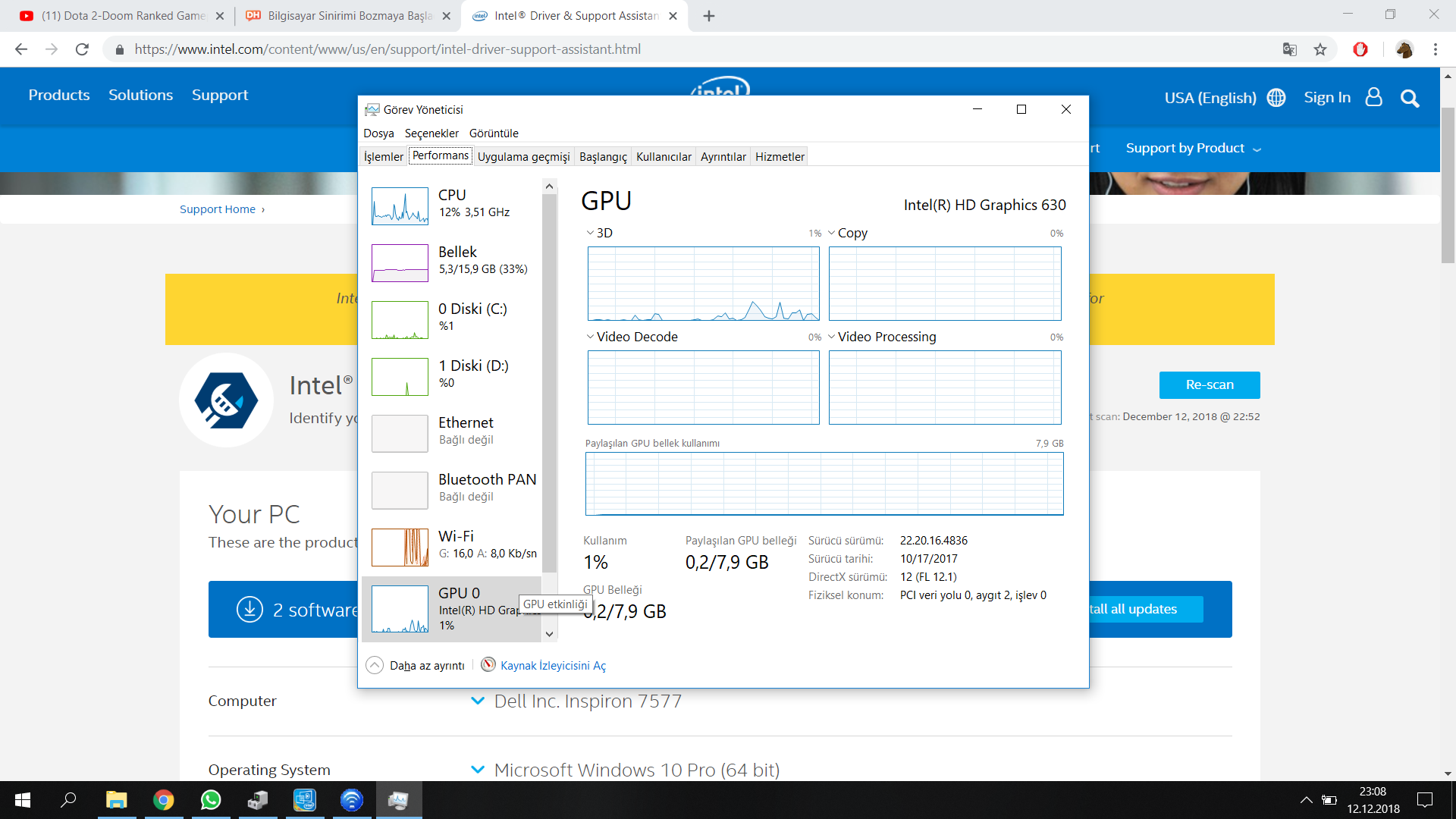
Task: Click sidebar scrollbar down arrow
Action: (550, 634)
